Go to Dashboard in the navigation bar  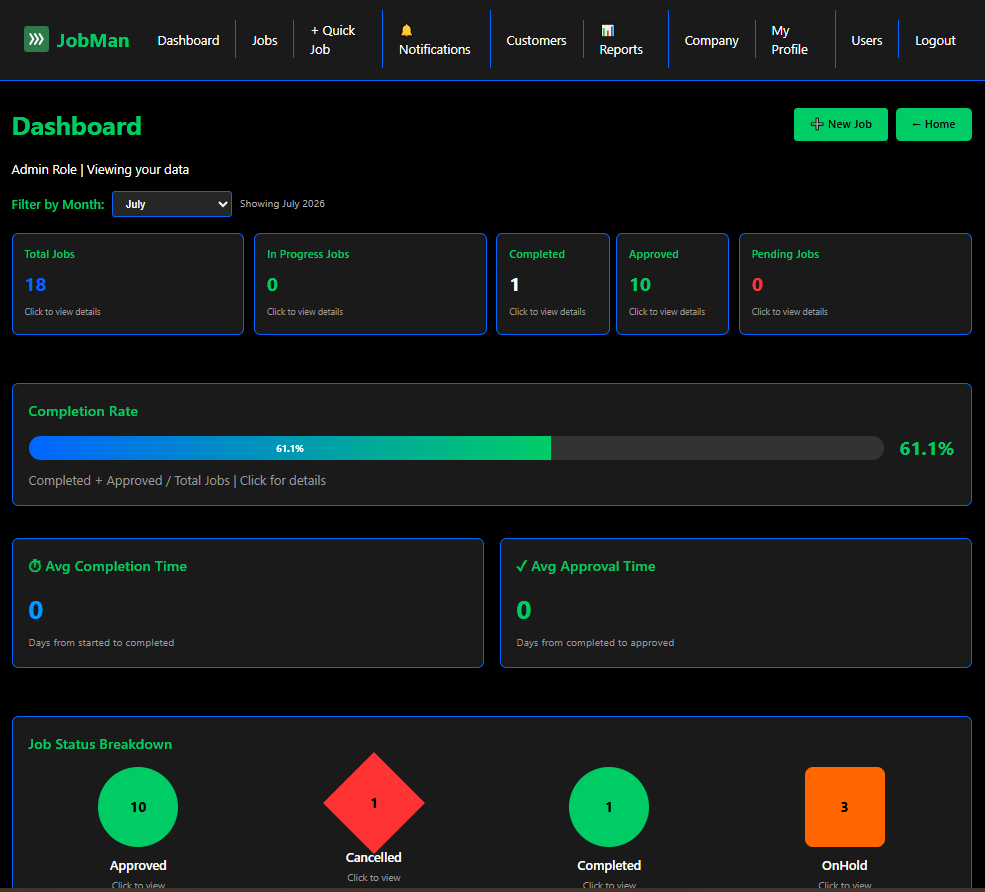click(x=188, y=40)
